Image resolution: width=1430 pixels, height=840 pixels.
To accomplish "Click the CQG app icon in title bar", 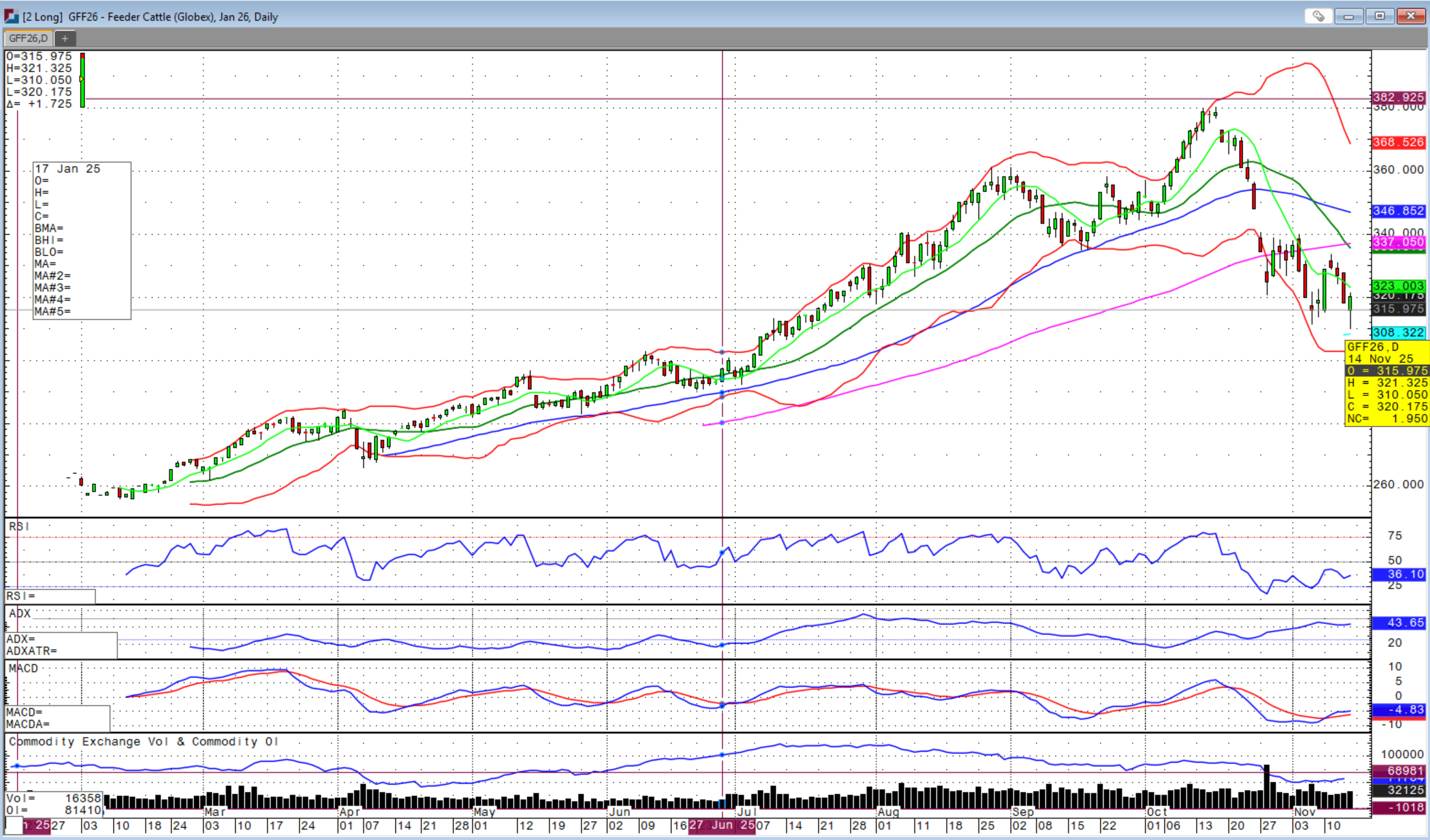I will coord(11,16).
